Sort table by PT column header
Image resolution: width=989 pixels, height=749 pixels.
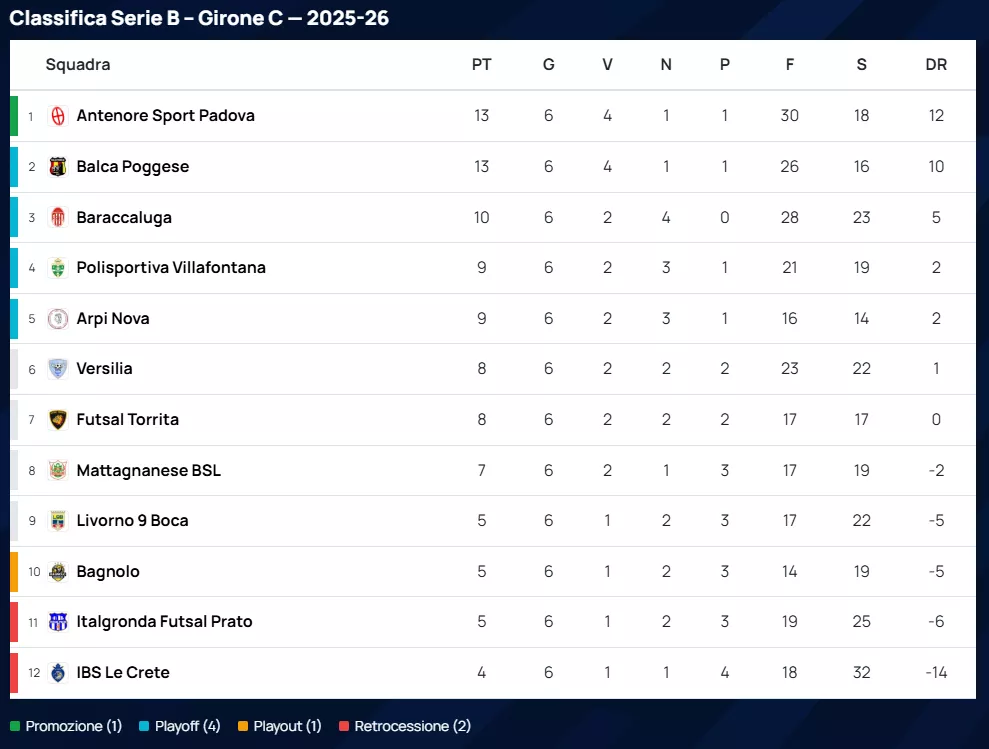coord(481,65)
